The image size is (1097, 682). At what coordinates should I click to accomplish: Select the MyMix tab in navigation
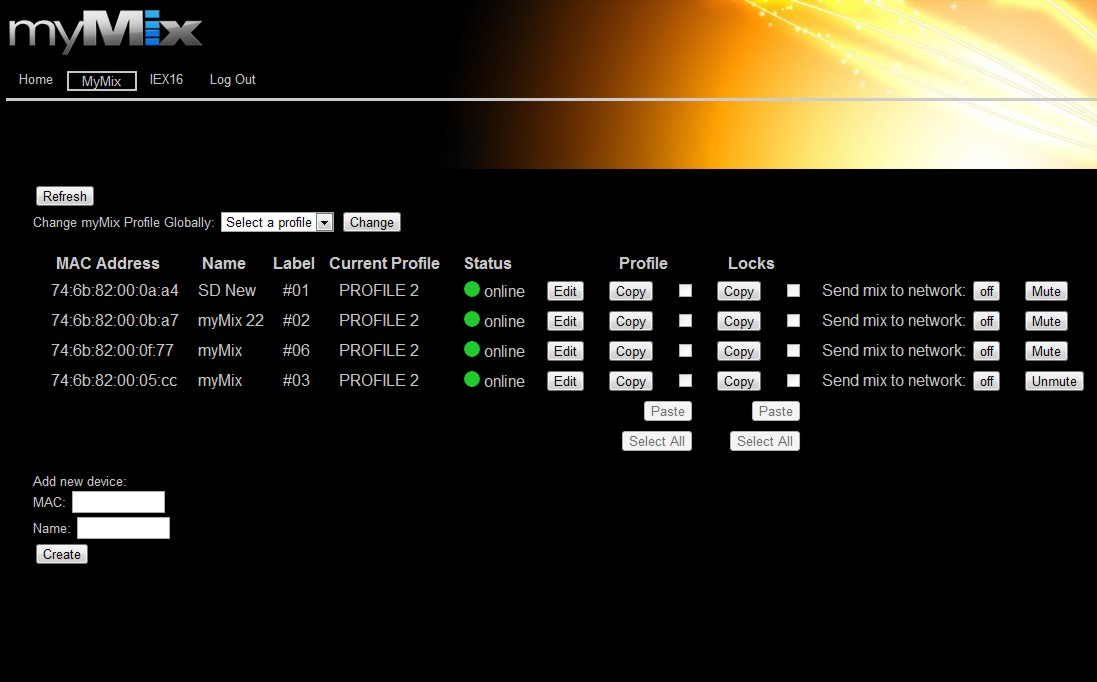click(x=102, y=82)
